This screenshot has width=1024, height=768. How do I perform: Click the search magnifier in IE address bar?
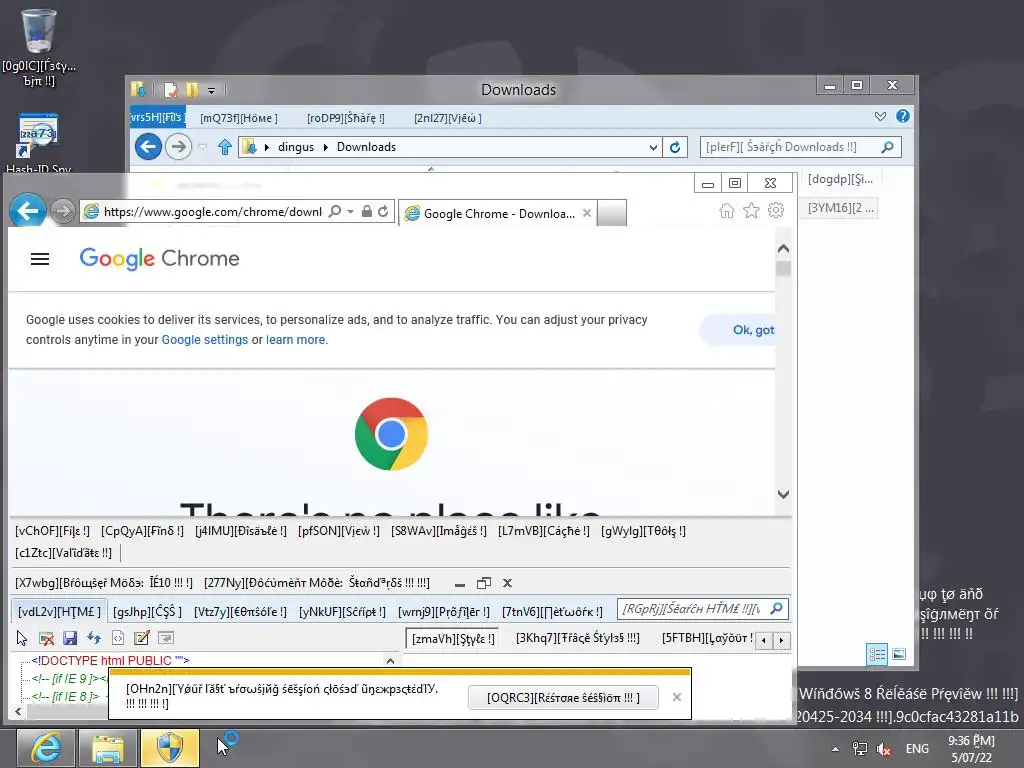click(x=334, y=212)
